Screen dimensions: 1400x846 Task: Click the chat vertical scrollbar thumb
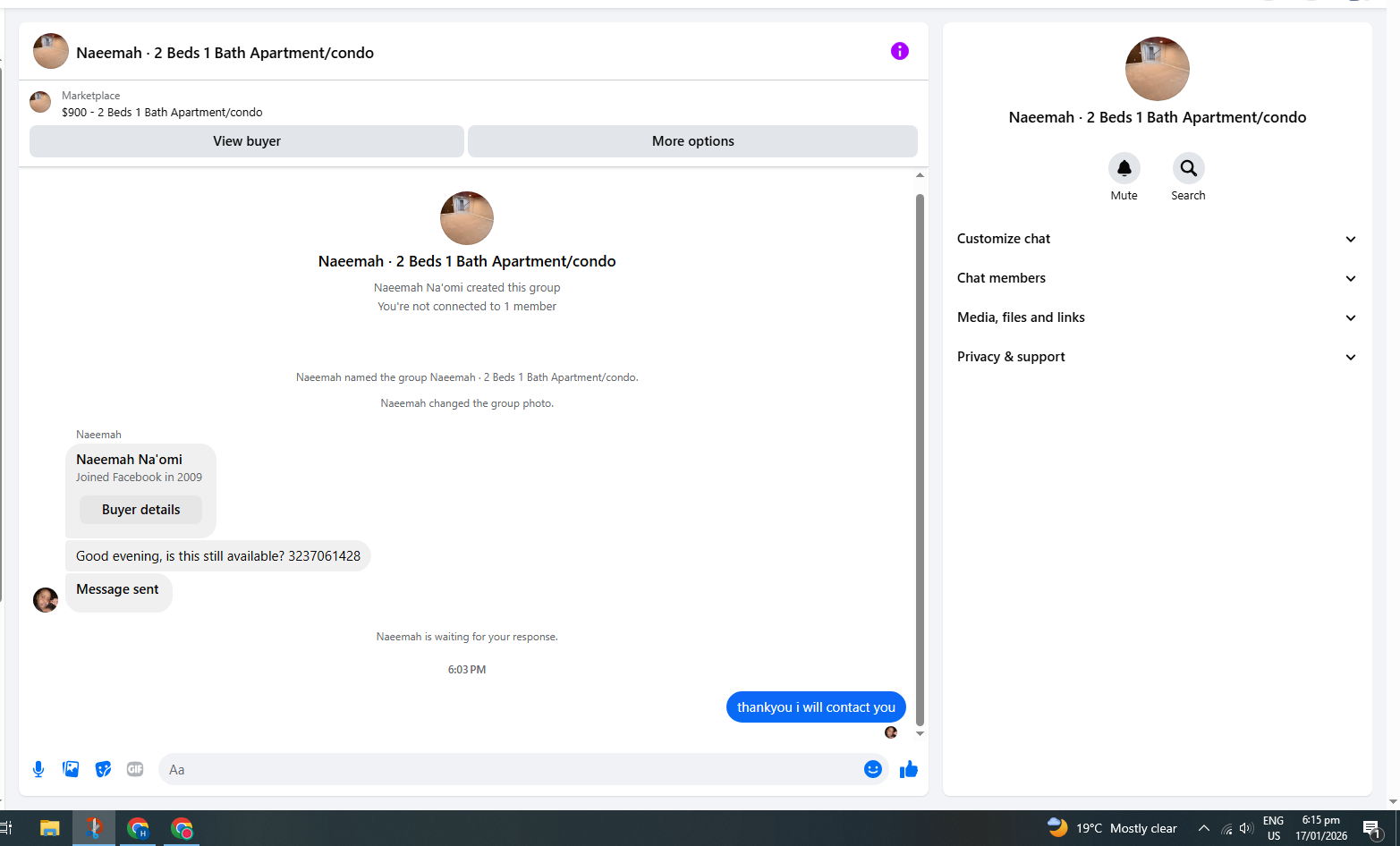(920, 460)
